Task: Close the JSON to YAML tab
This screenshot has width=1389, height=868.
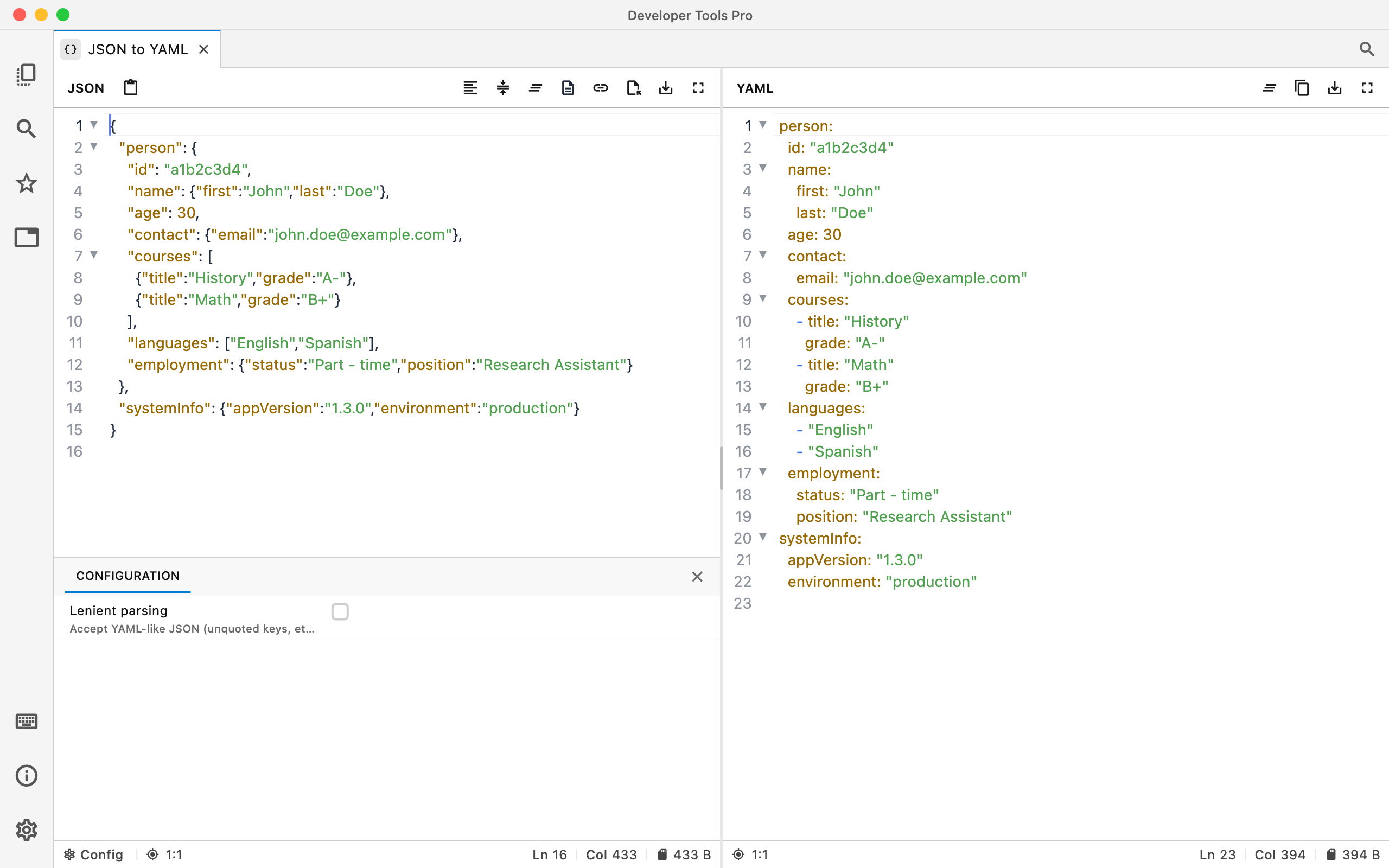Action: pos(204,49)
